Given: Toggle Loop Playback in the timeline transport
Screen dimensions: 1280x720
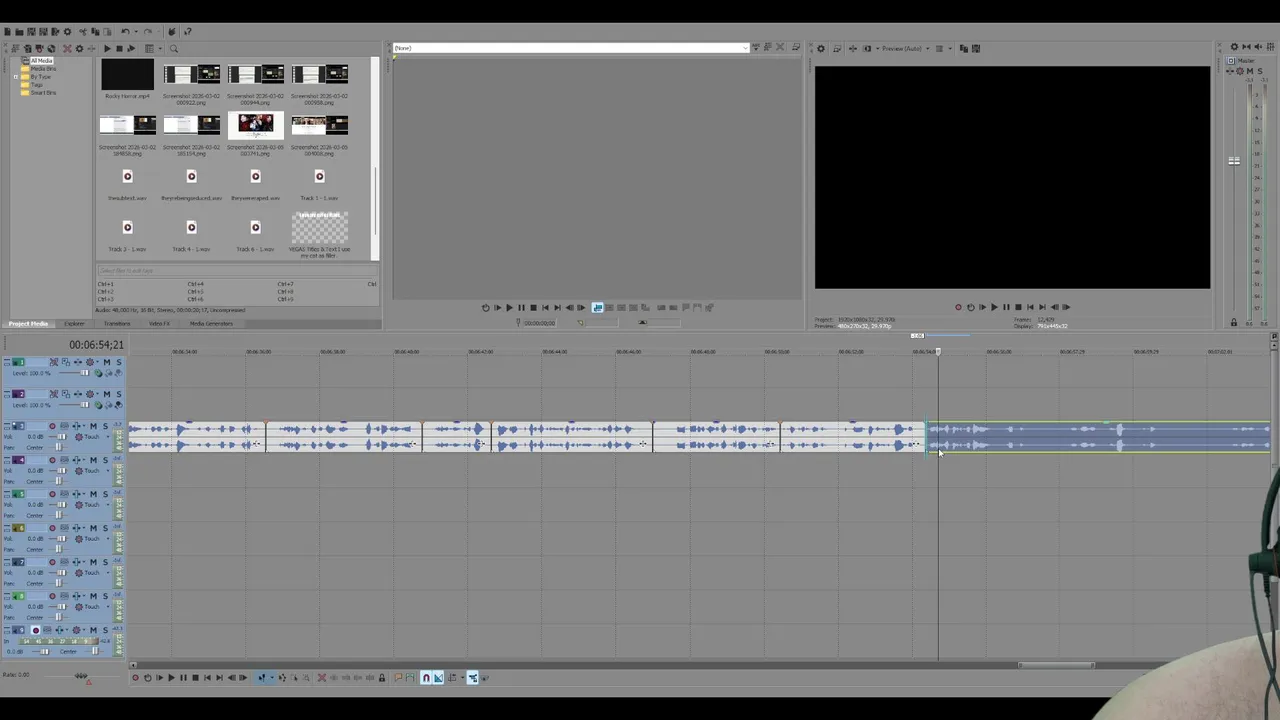Looking at the screenshot, I should [148, 677].
